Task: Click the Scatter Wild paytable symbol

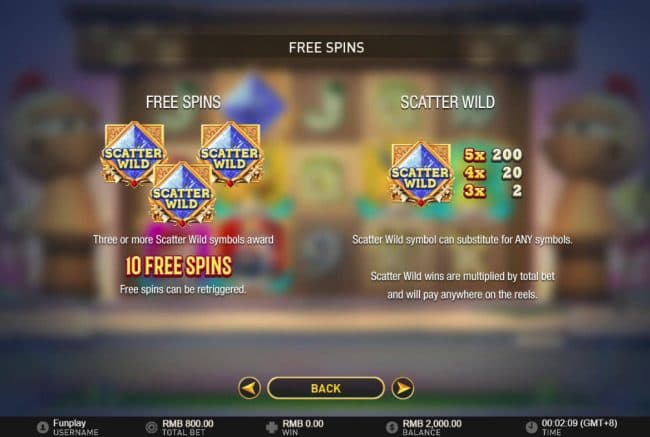Action: [x=421, y=174]
